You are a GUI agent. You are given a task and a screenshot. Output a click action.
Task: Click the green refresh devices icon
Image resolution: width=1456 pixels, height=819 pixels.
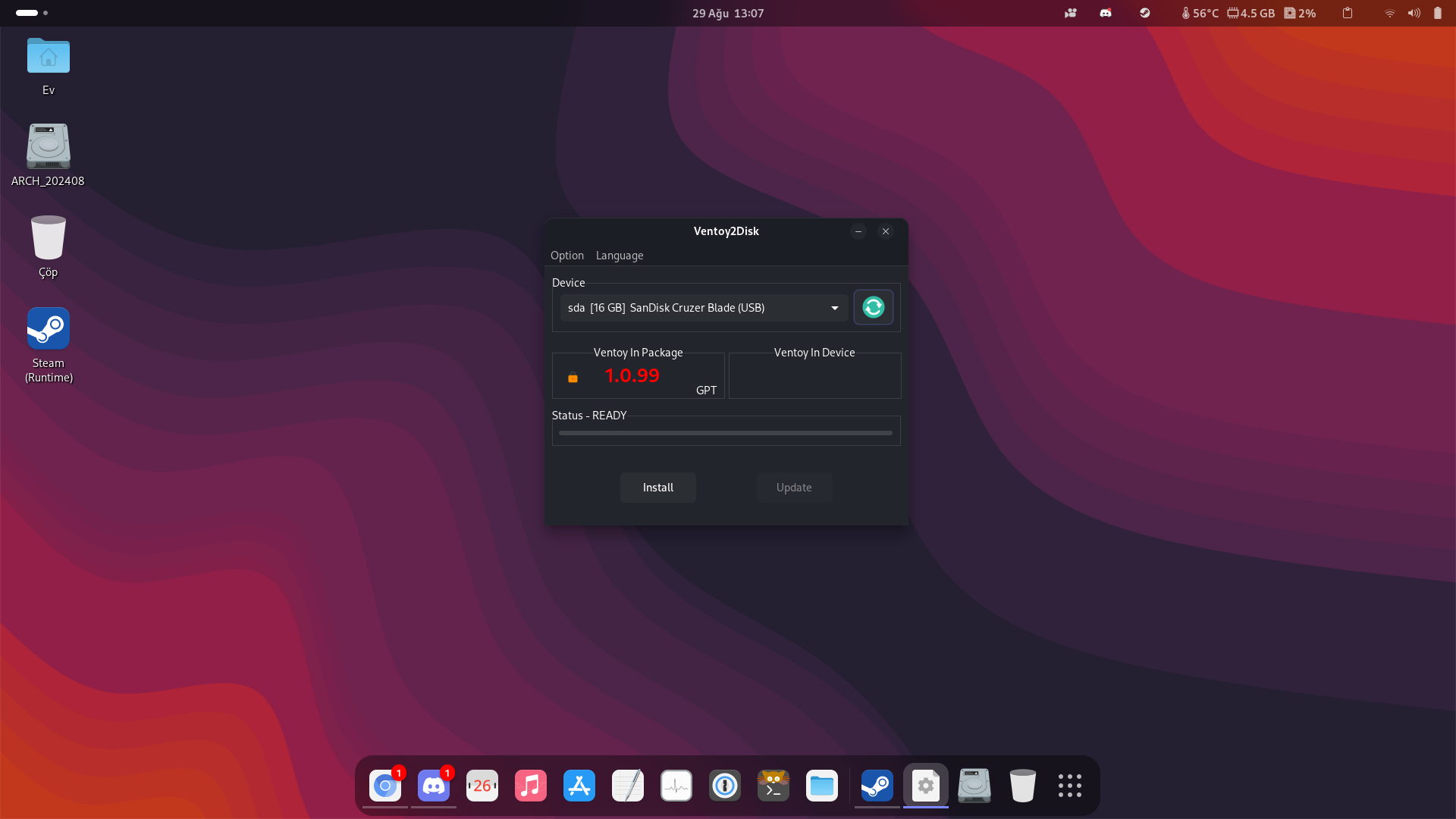pyautogui.click(x=873, y=307)
